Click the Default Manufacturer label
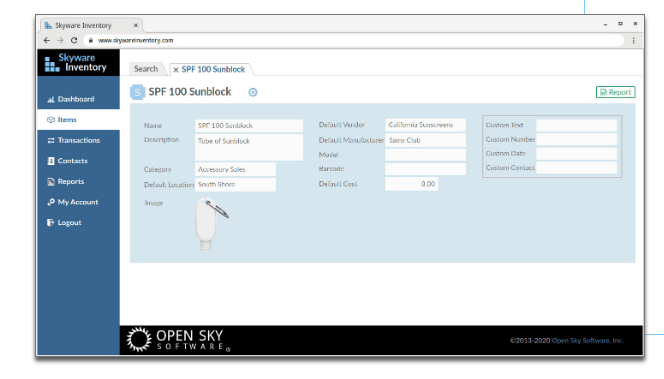 [351, 140]
